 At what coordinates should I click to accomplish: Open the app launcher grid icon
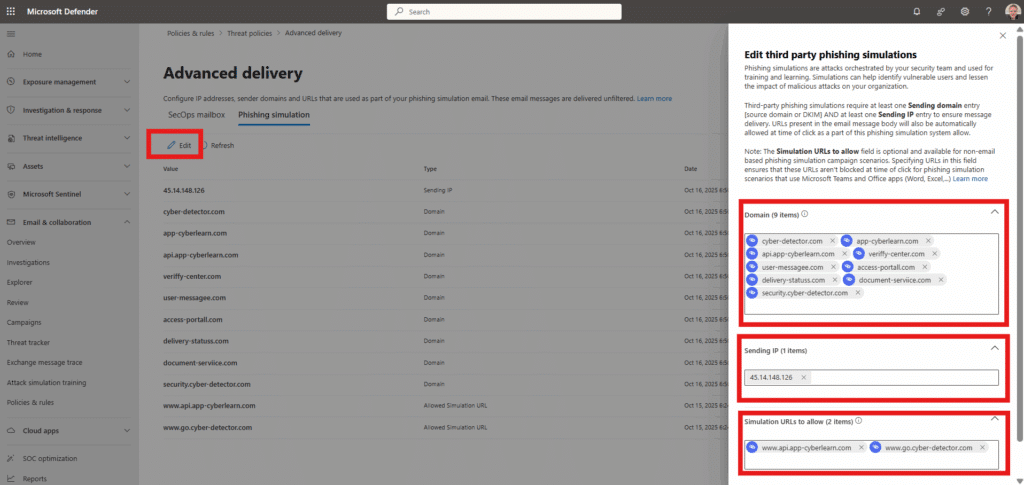[x=11, y=11]
